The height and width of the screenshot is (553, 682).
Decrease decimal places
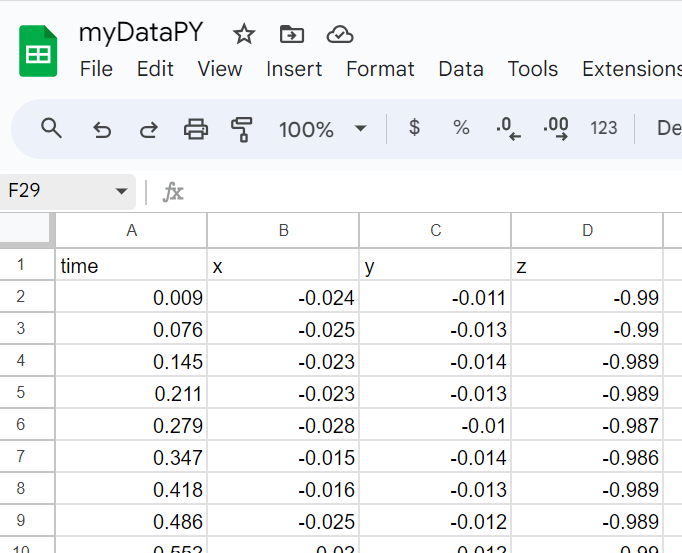(509, 129)
